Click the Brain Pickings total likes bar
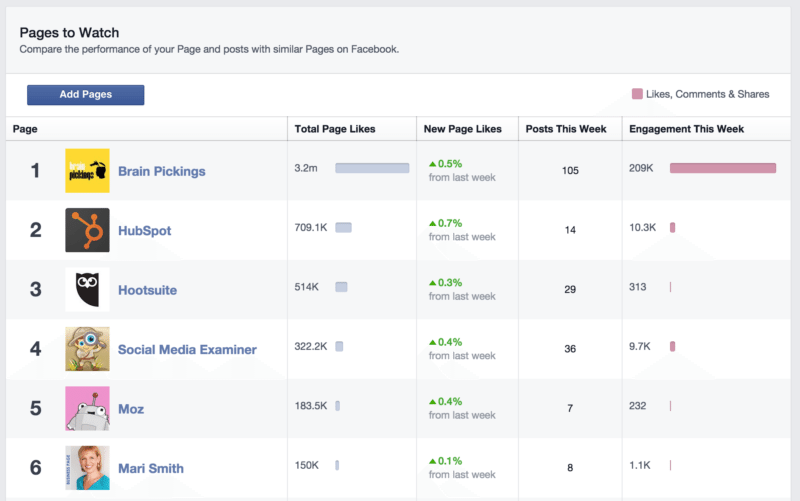The width and height of the screenshot is (800, 501). (x=372, y=168)
